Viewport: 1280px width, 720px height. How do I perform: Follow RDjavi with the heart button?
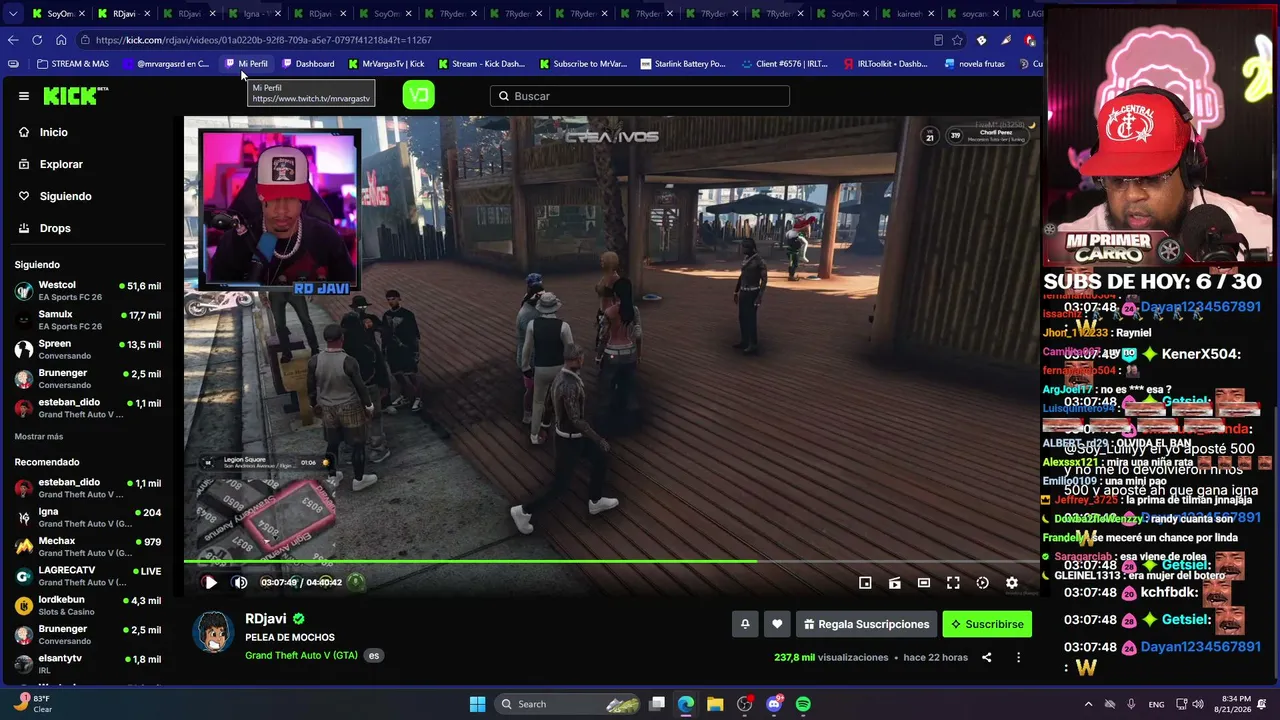click(x=777, y=624)
